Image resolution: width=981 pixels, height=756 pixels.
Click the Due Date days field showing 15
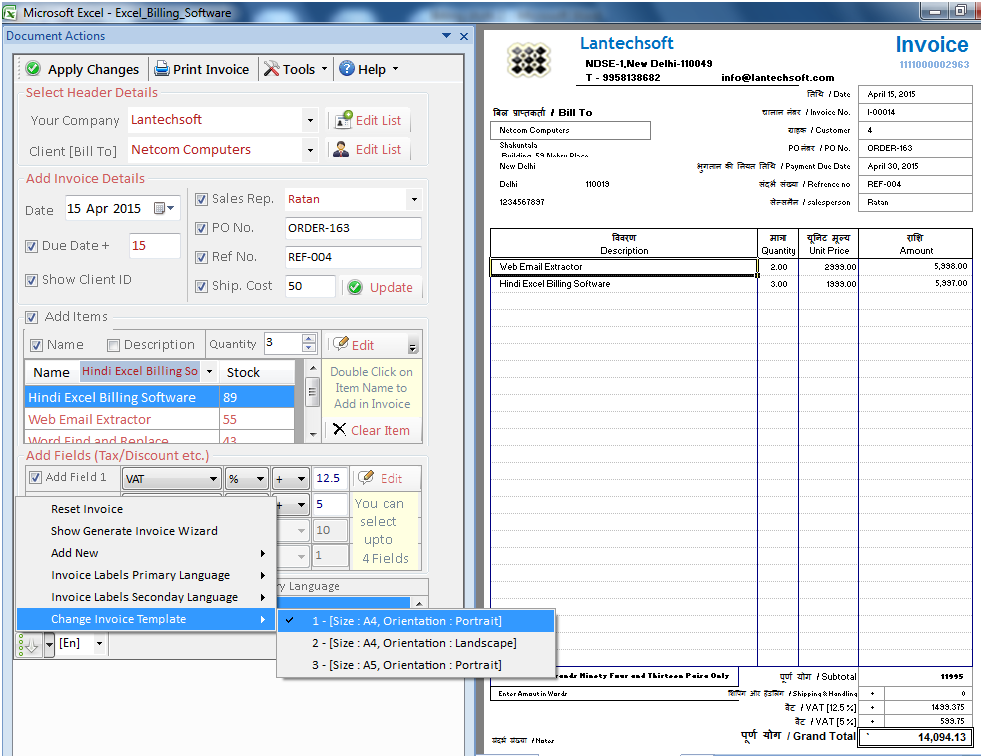coord(155,246)
